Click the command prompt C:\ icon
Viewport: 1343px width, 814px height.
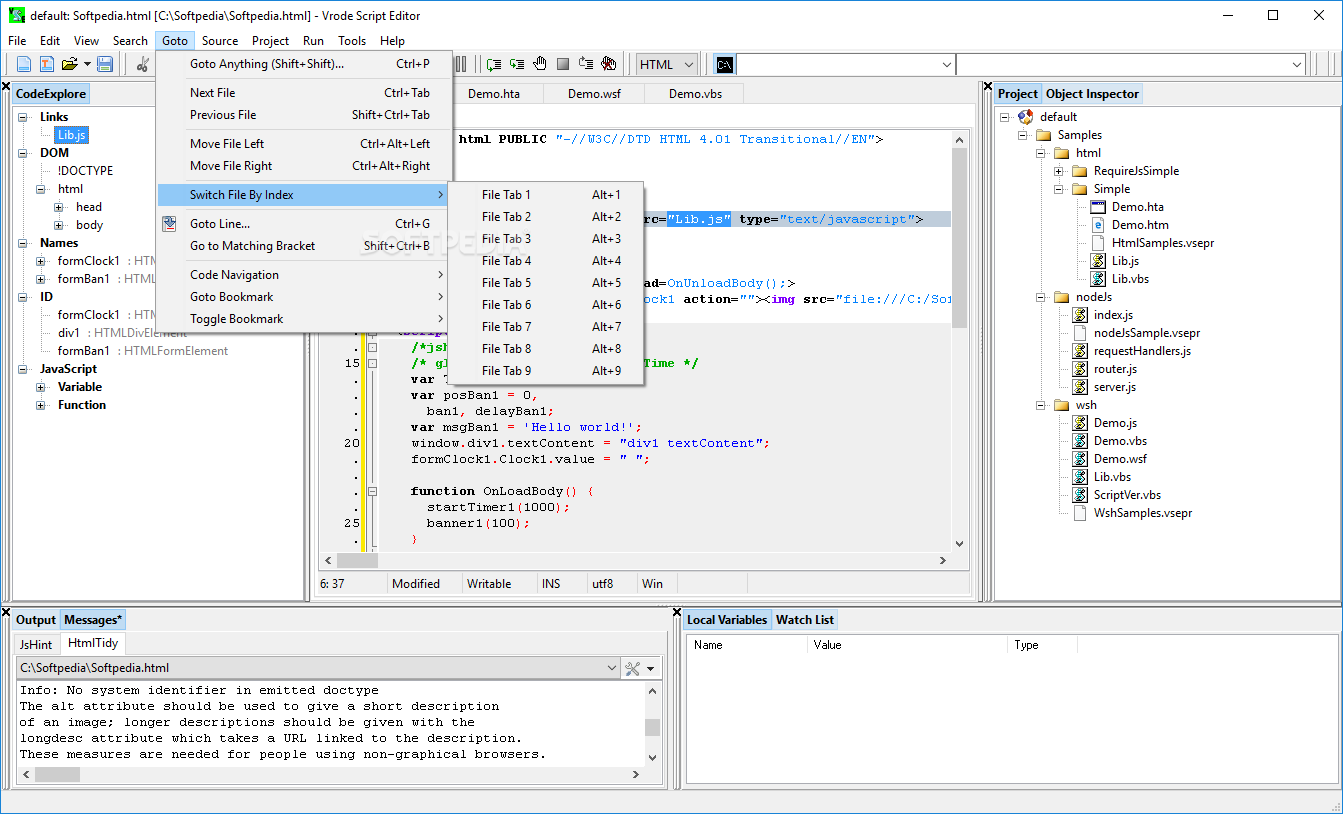point(725,64)
